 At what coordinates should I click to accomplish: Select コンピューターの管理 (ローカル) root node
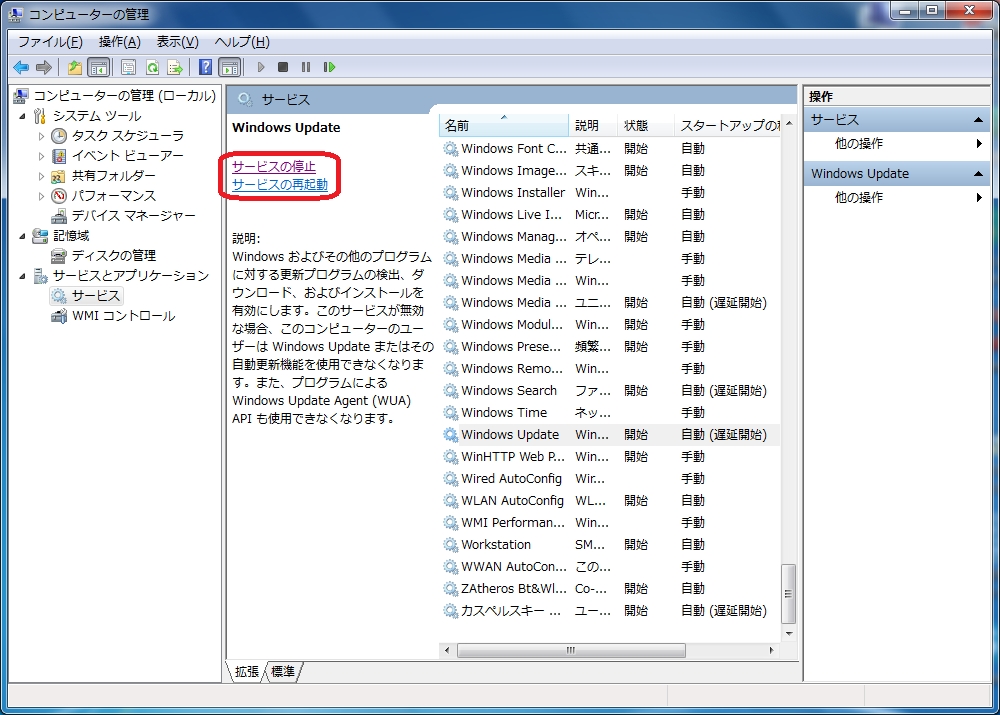124,96
